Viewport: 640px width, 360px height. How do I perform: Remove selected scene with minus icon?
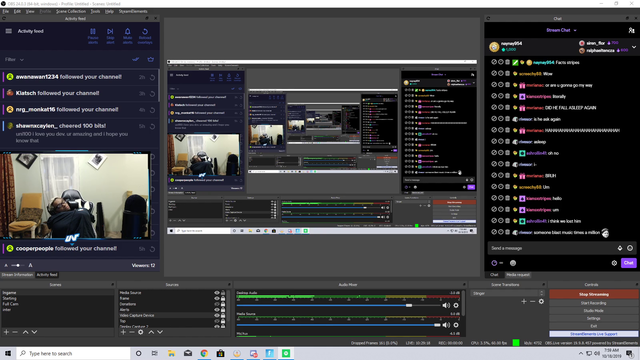click(x=15, y=332)
